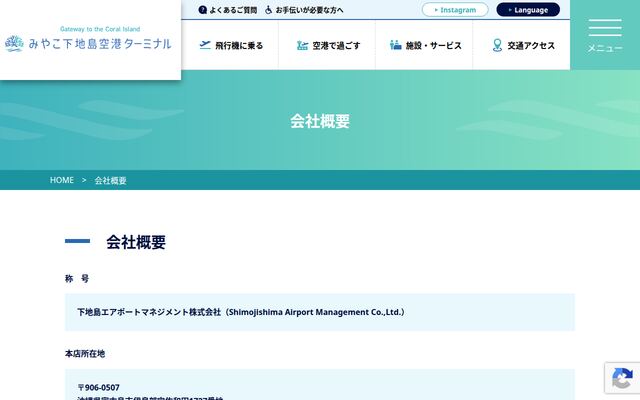
Task: Open the Instagram button
Action: (x=455, y=10)
